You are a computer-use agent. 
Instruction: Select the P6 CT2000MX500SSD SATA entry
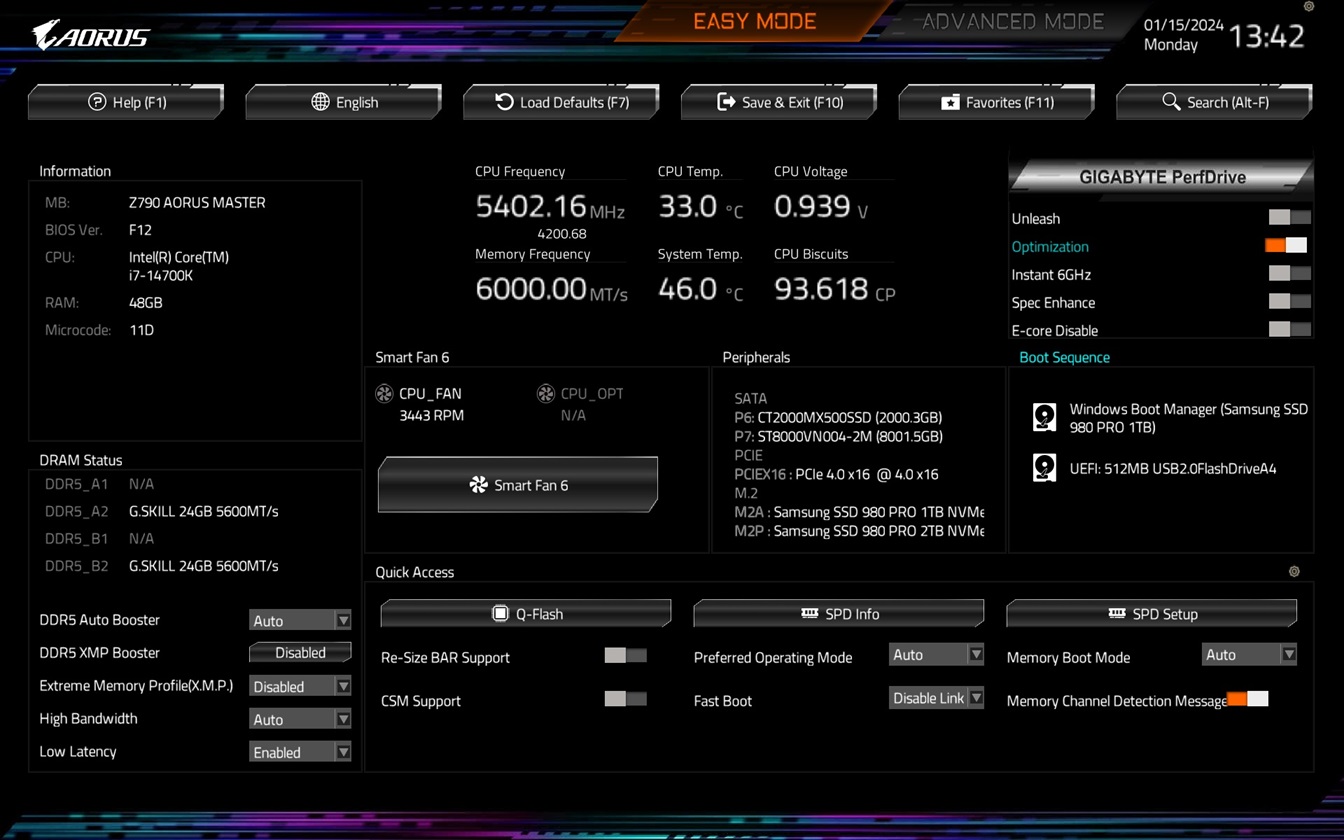838,417
